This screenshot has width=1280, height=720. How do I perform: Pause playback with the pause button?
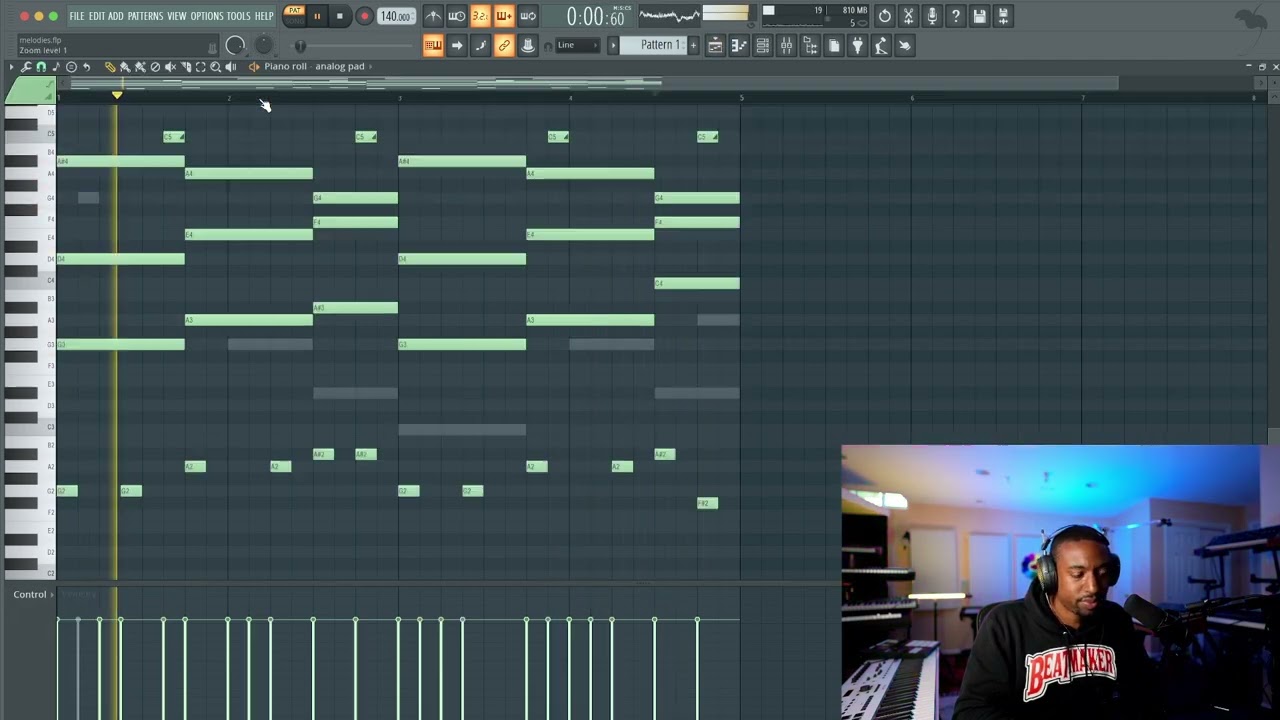(x=317, y=16)
